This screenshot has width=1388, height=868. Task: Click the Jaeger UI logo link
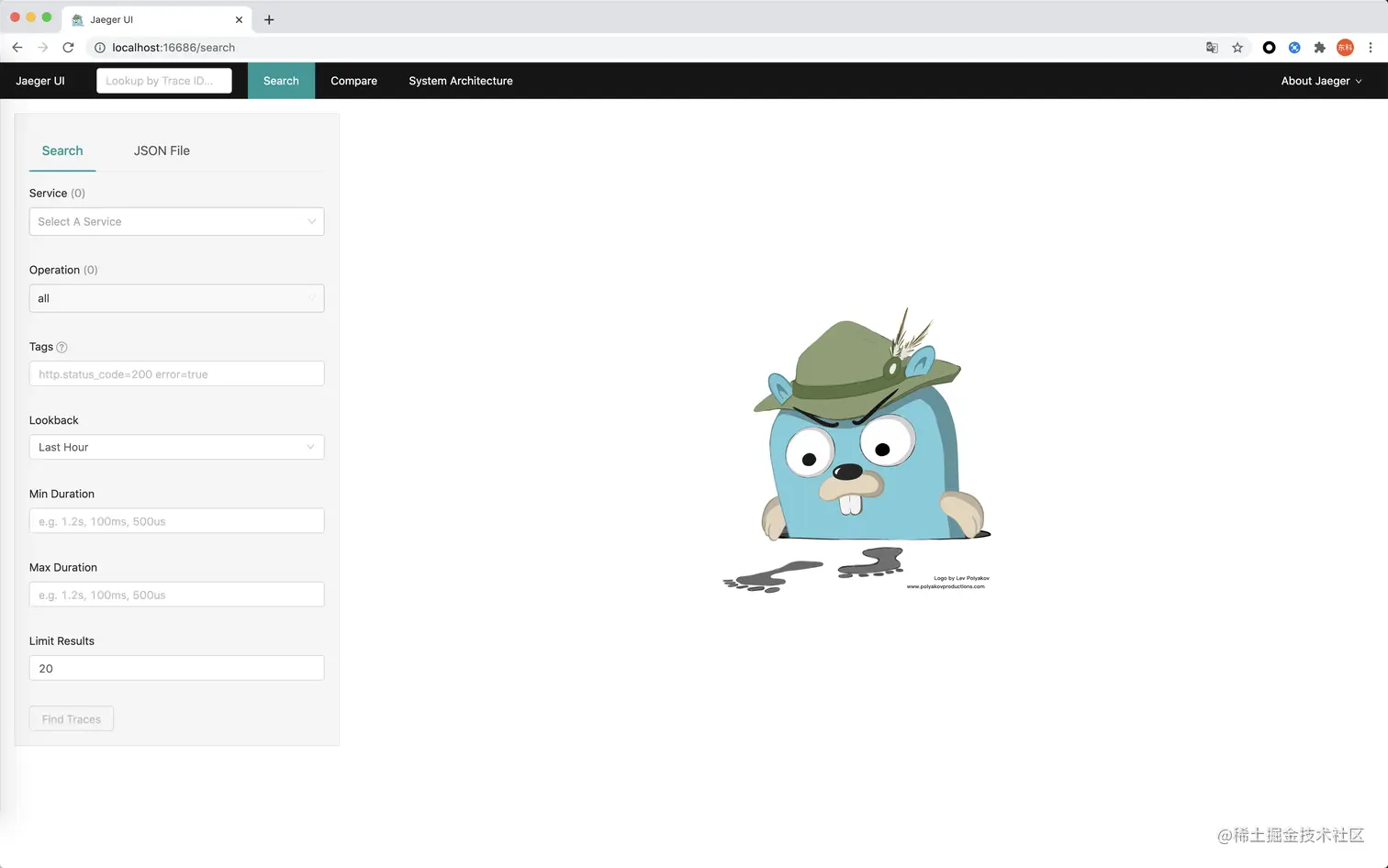pyautogui.click(x=40, y=81)
